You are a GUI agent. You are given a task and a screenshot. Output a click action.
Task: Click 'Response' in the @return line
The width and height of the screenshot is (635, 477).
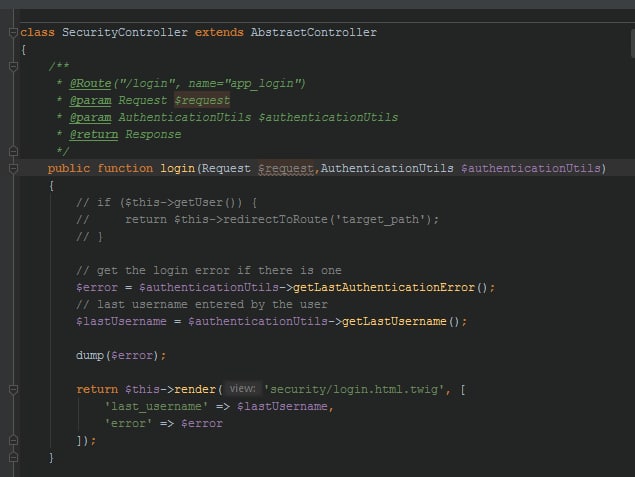(x=153, y=134)
